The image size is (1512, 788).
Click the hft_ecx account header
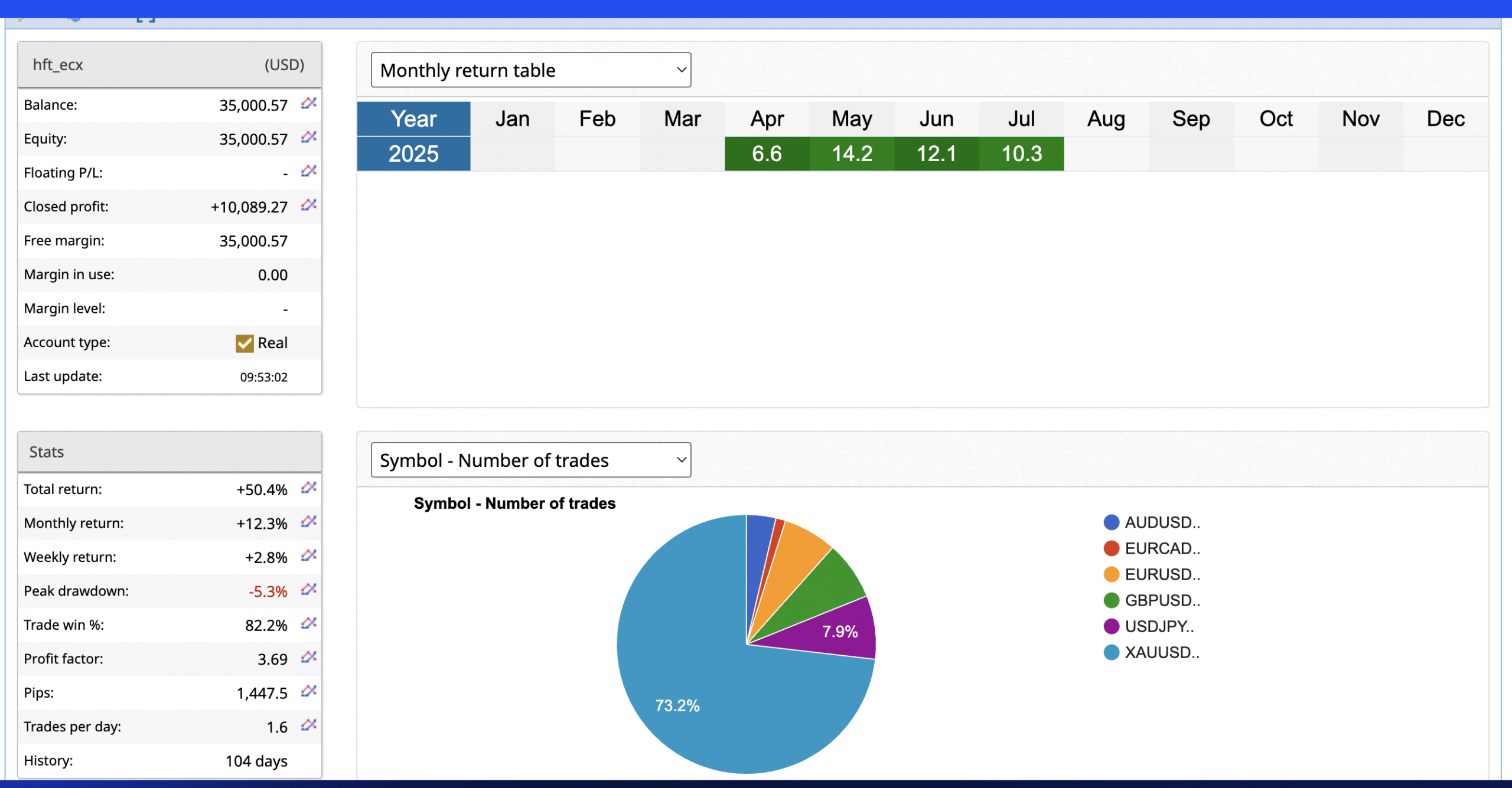coord(58,65)
